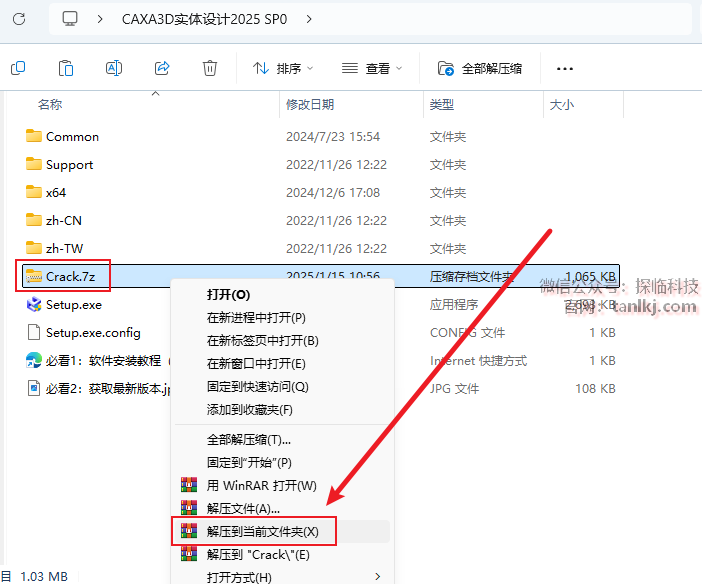Select the 必看2 JPG file icon

[x=34, y=388]
